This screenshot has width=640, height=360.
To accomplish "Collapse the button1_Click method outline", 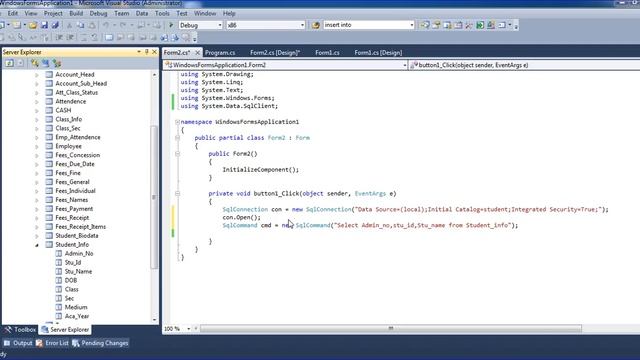I will (177, 193).
